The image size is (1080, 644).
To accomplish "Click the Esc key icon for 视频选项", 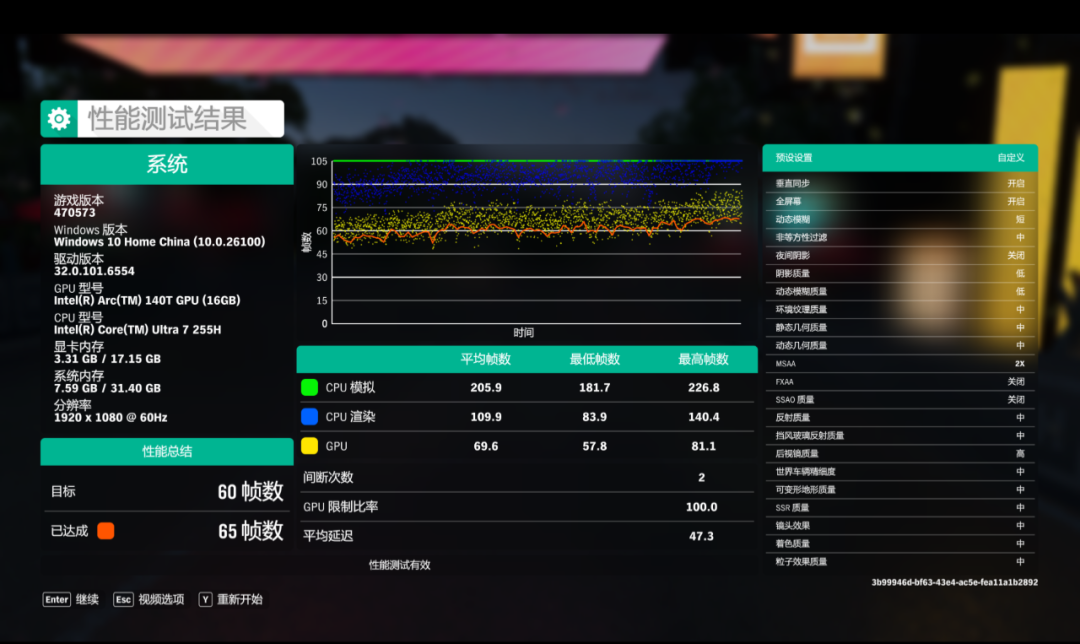I will 123,599.
